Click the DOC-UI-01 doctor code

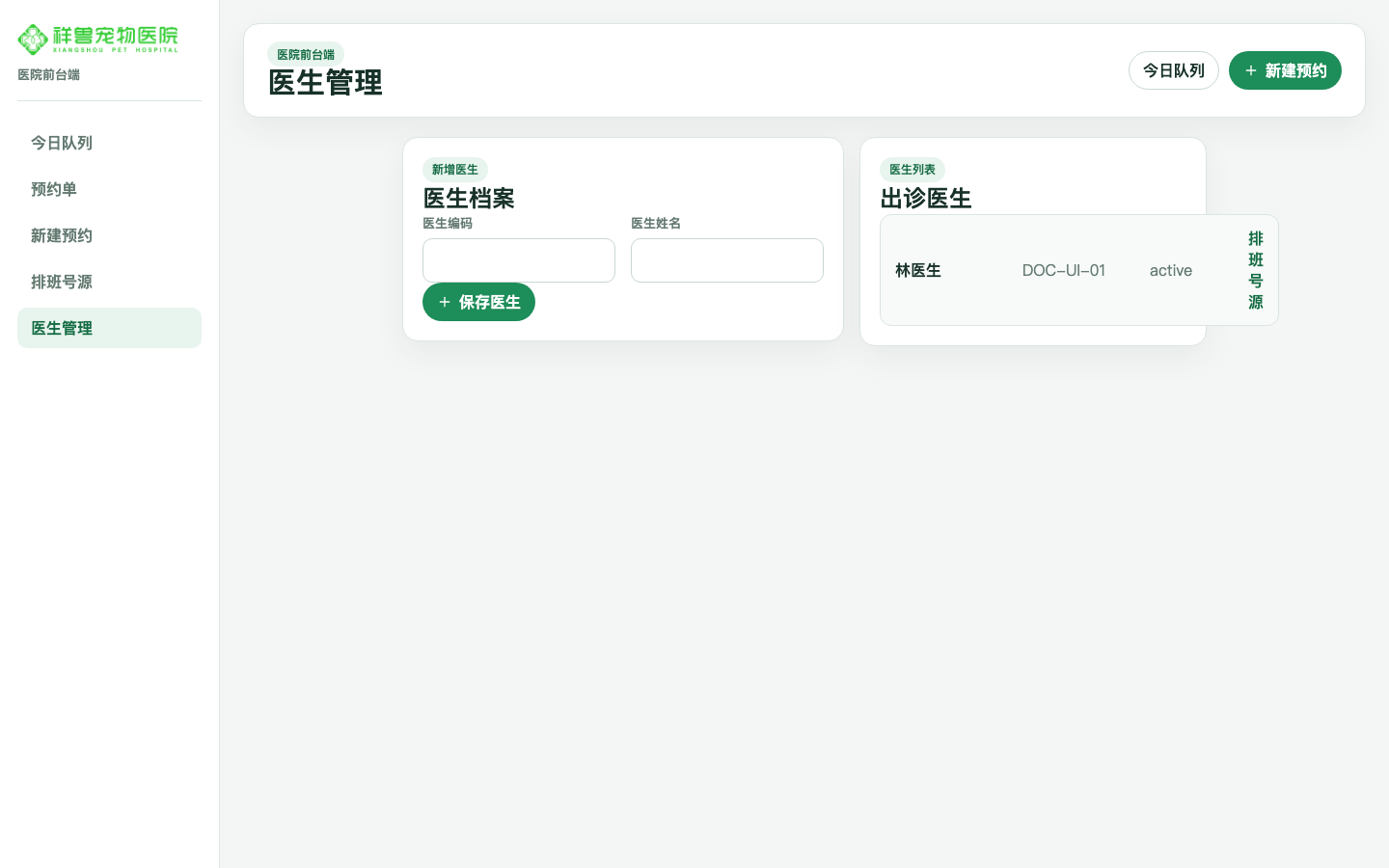pyautogui.click(x=1064, y=270)
